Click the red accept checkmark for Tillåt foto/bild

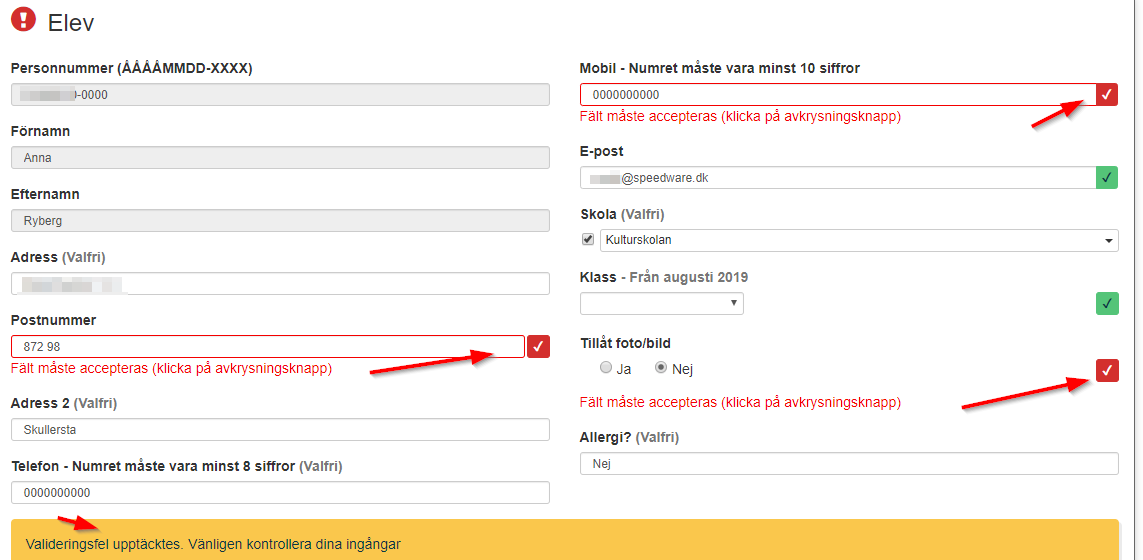point(1107,370)
